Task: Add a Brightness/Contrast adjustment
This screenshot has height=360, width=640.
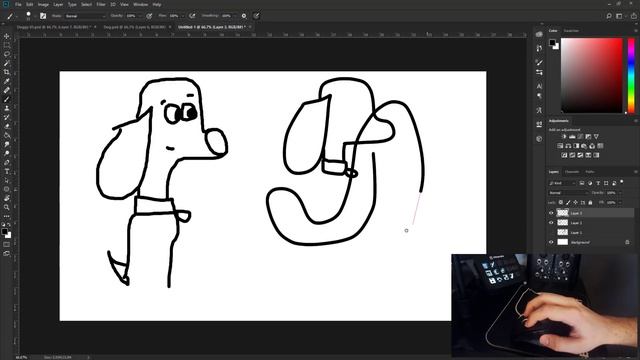Action: point(564,137)
